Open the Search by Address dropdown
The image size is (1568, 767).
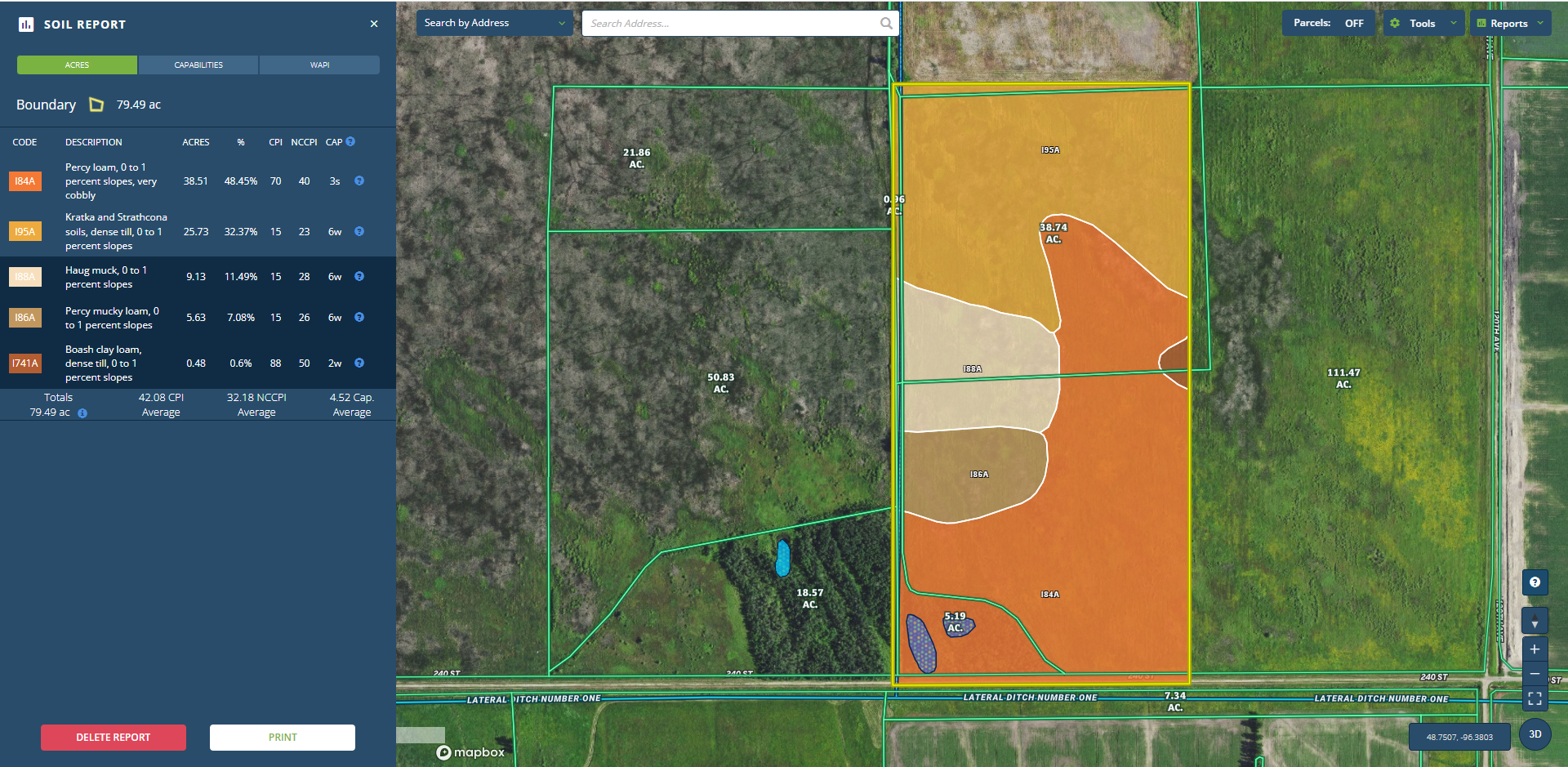point(494,24)
